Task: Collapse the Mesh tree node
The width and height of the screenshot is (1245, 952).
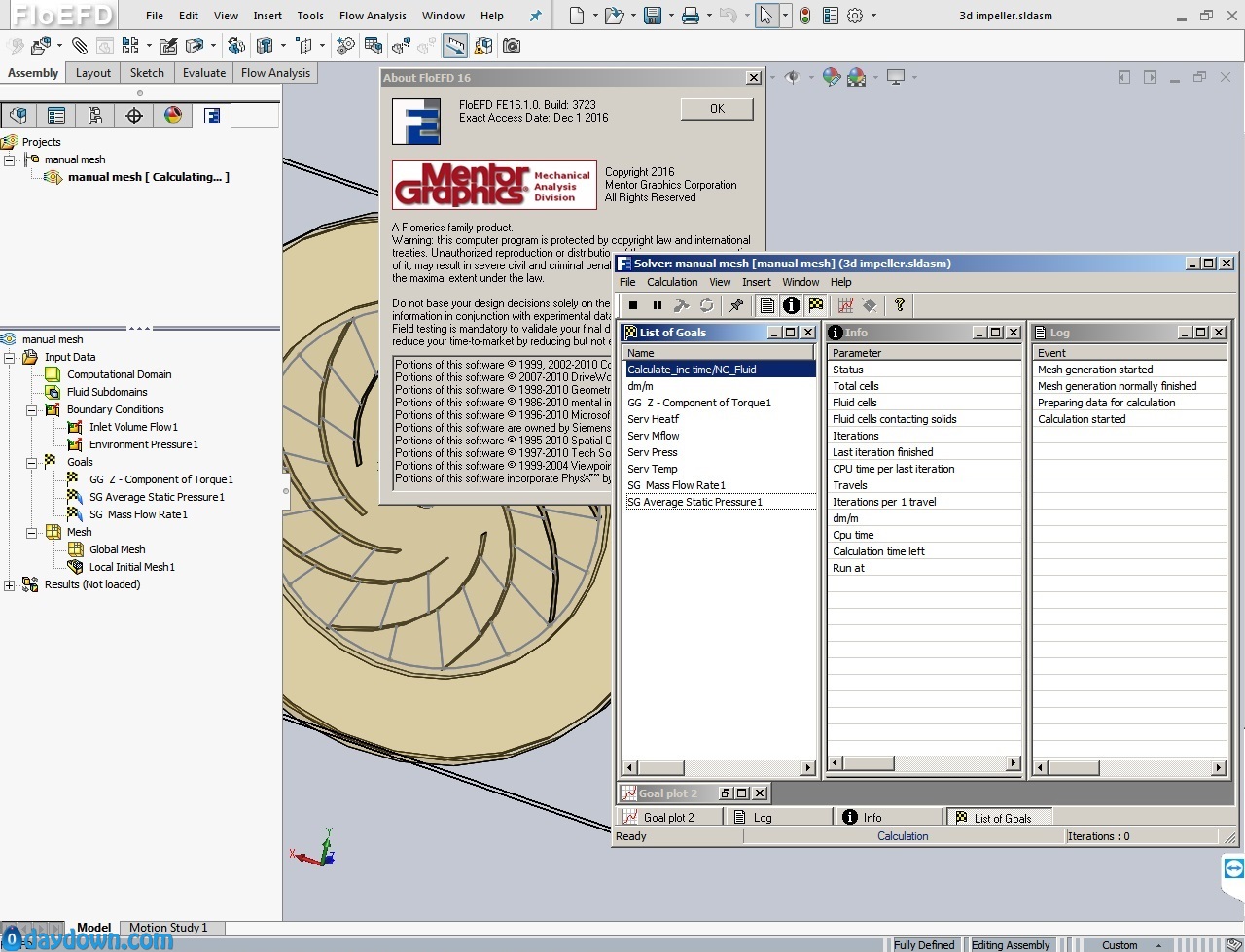Action: 32,532
